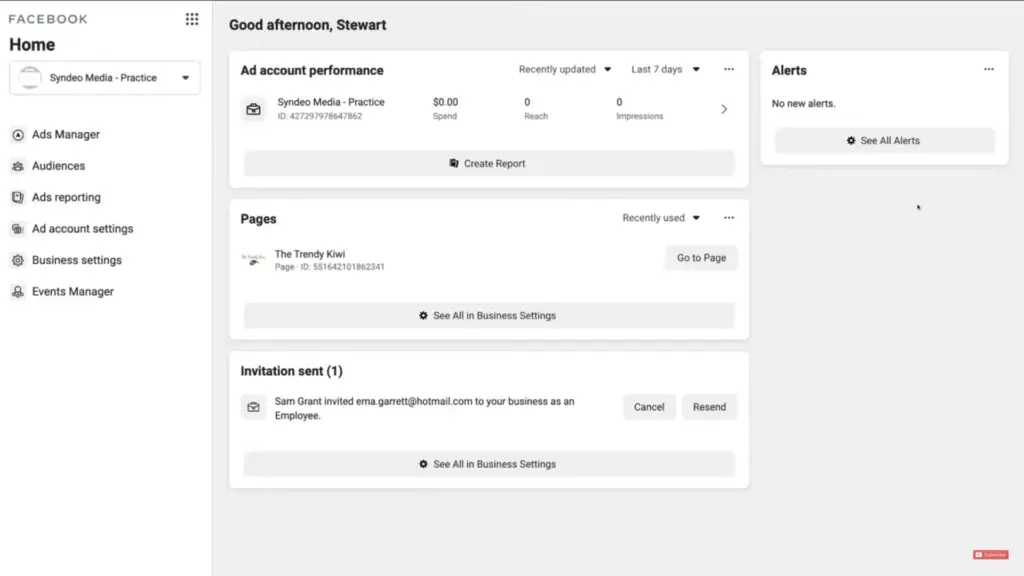This screenshot has width=1024, height=576.
Task: Open Ad account performance three-dot options
Action: coord(729,69)
